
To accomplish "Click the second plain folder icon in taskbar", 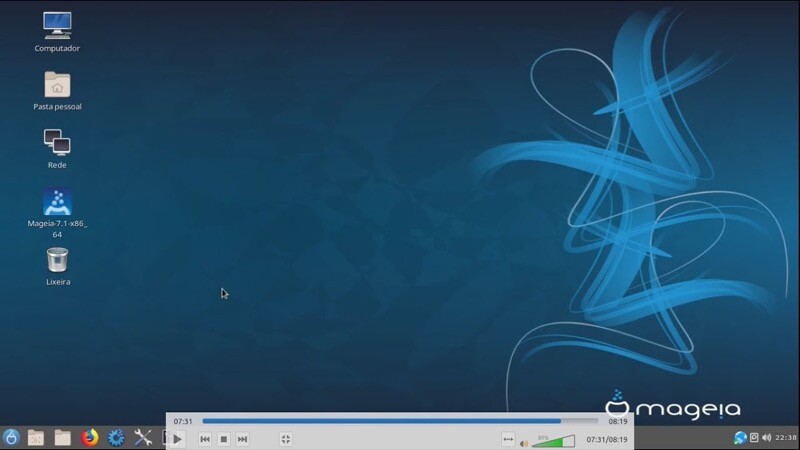I will [x=63, y=438].
